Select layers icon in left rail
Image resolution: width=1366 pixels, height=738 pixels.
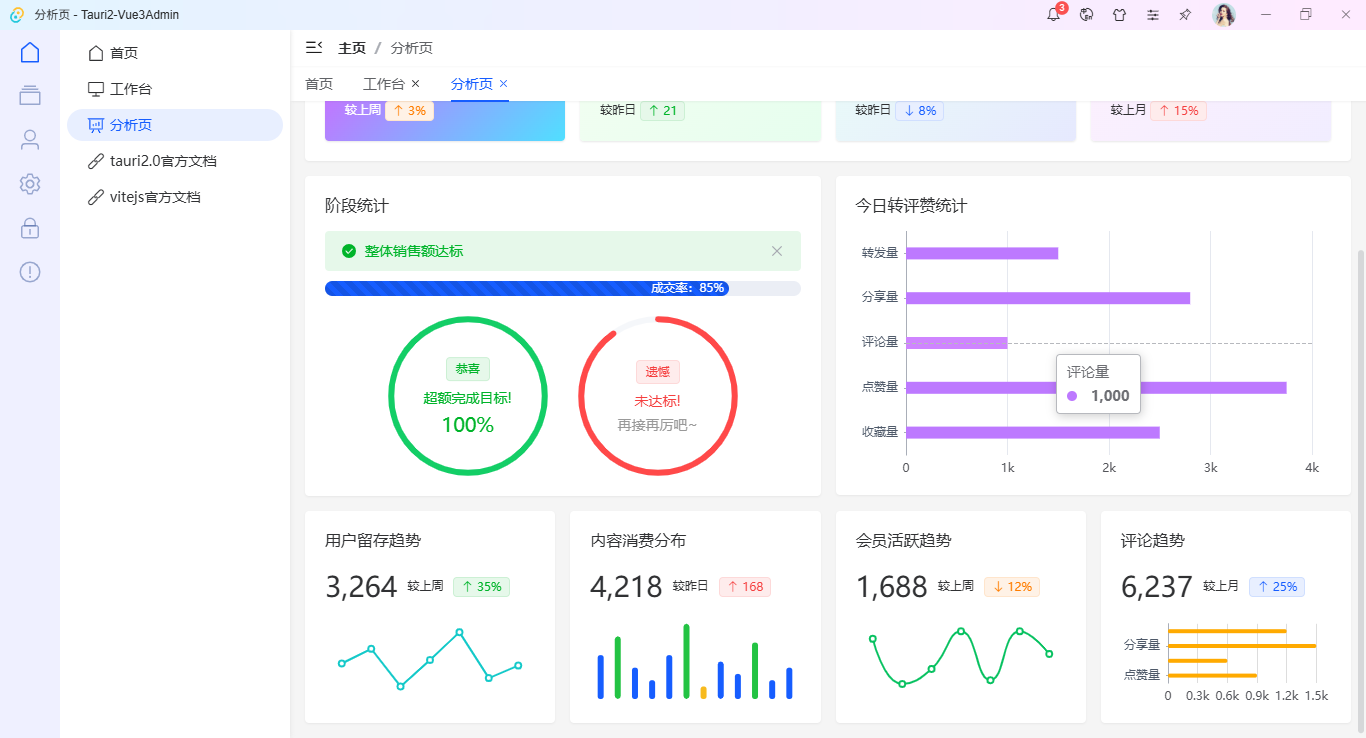[30, 96]
